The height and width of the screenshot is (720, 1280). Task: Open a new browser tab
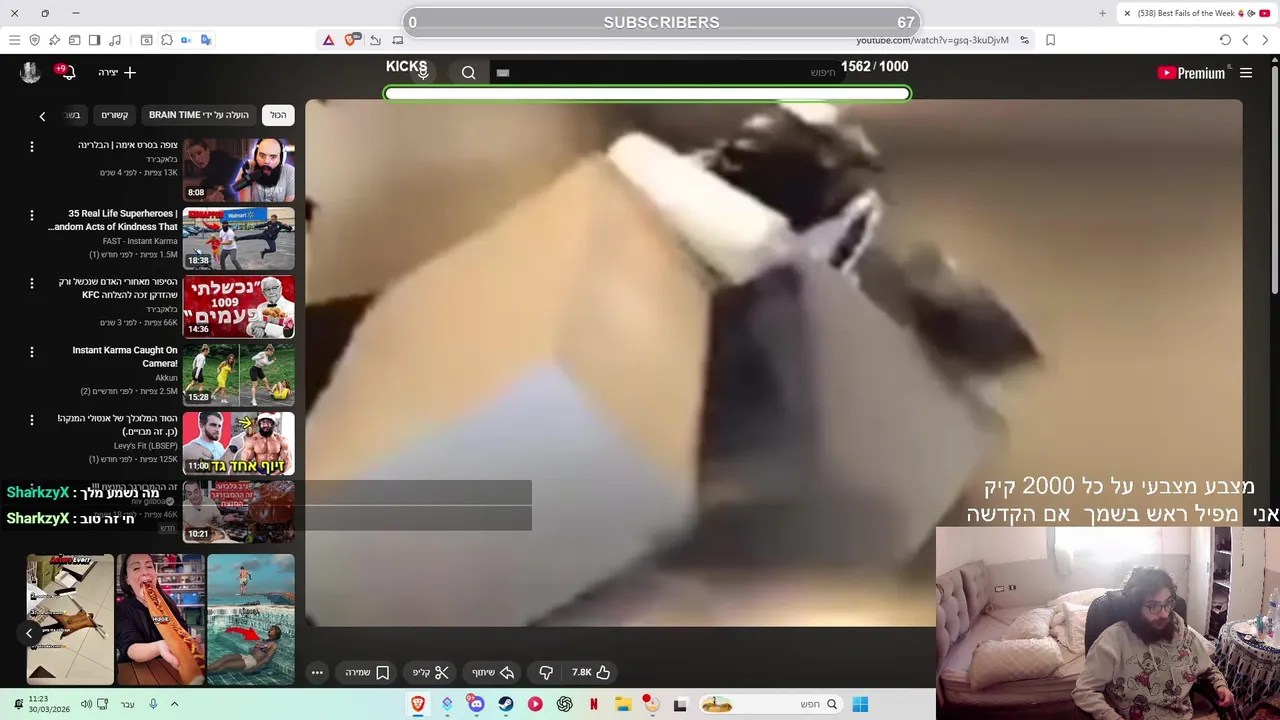click(1102, 13)
